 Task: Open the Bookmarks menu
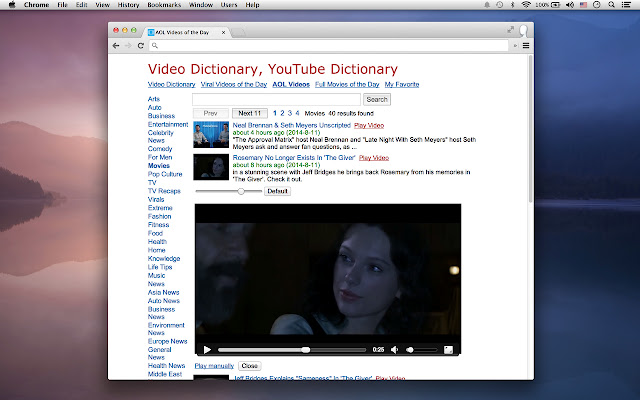pyautogui.click(x=165, y=5)
